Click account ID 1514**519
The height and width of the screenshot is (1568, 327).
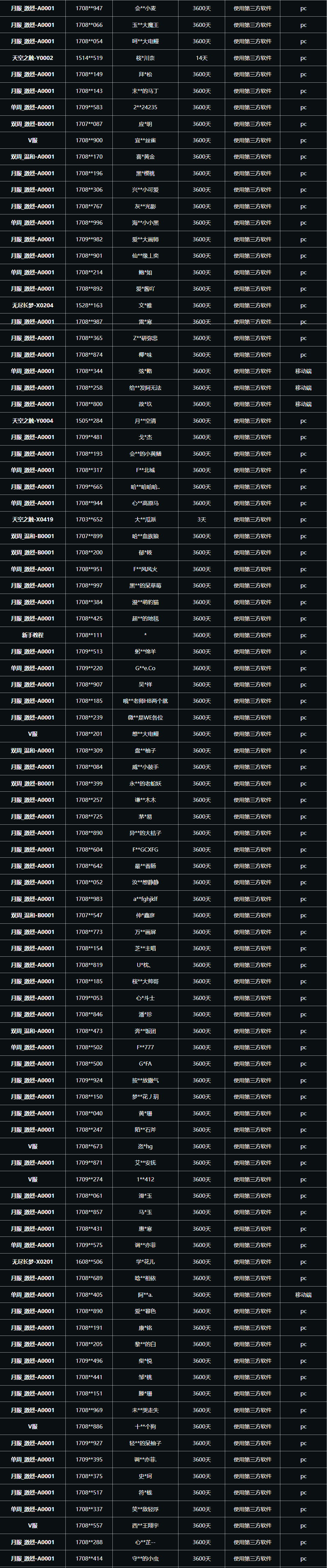tap(89, 58)
